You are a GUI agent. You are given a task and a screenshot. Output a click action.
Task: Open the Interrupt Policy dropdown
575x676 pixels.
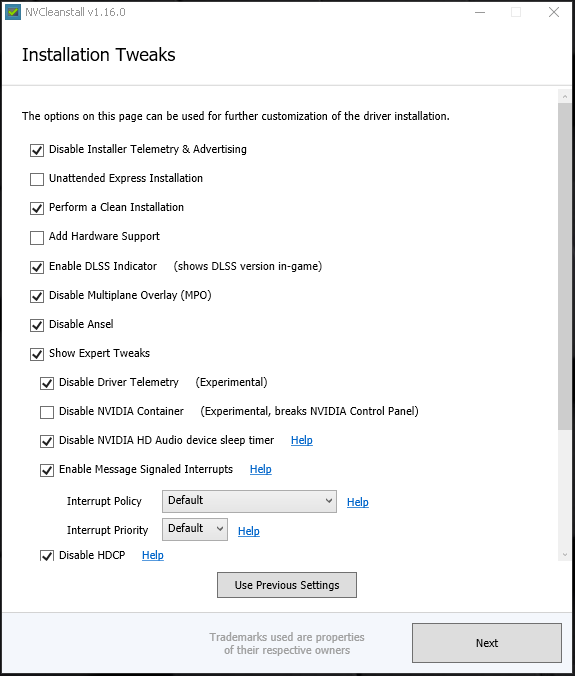(249, 501)
